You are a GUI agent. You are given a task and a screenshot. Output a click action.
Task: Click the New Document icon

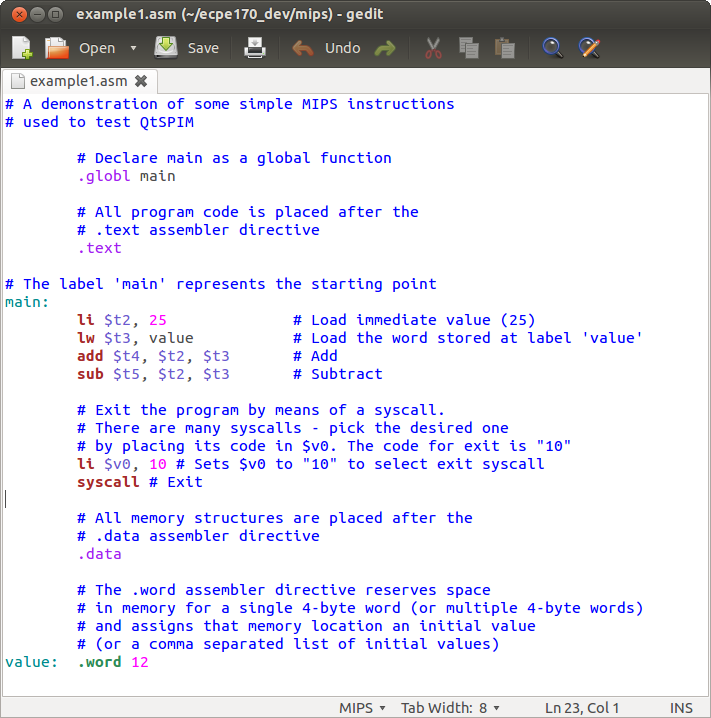coord(22,48)
